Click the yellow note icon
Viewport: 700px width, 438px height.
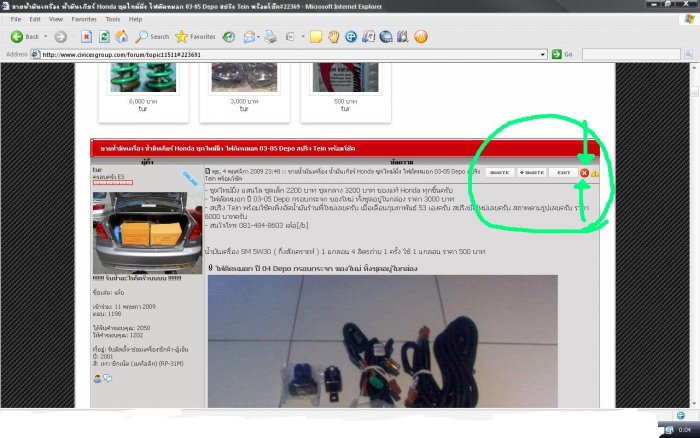(316, 37)
